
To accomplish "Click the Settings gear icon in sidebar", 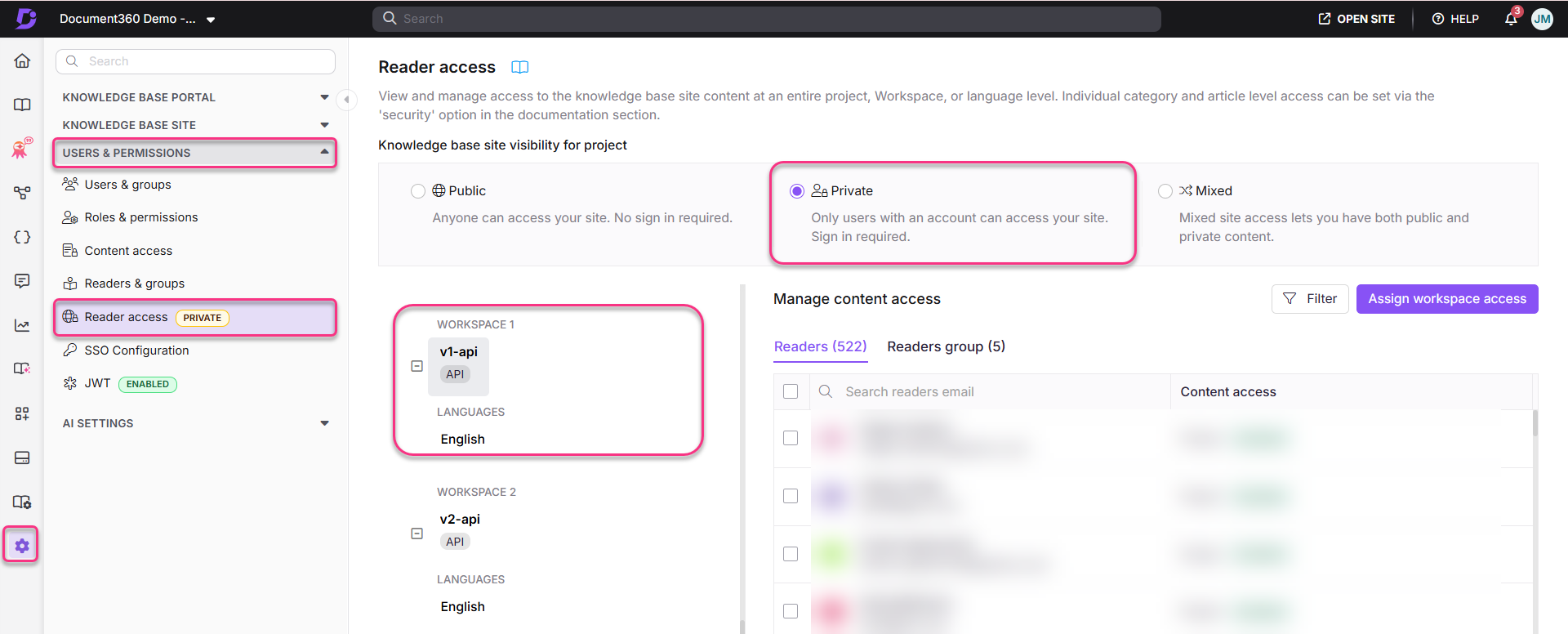I will tap(22, 544).
